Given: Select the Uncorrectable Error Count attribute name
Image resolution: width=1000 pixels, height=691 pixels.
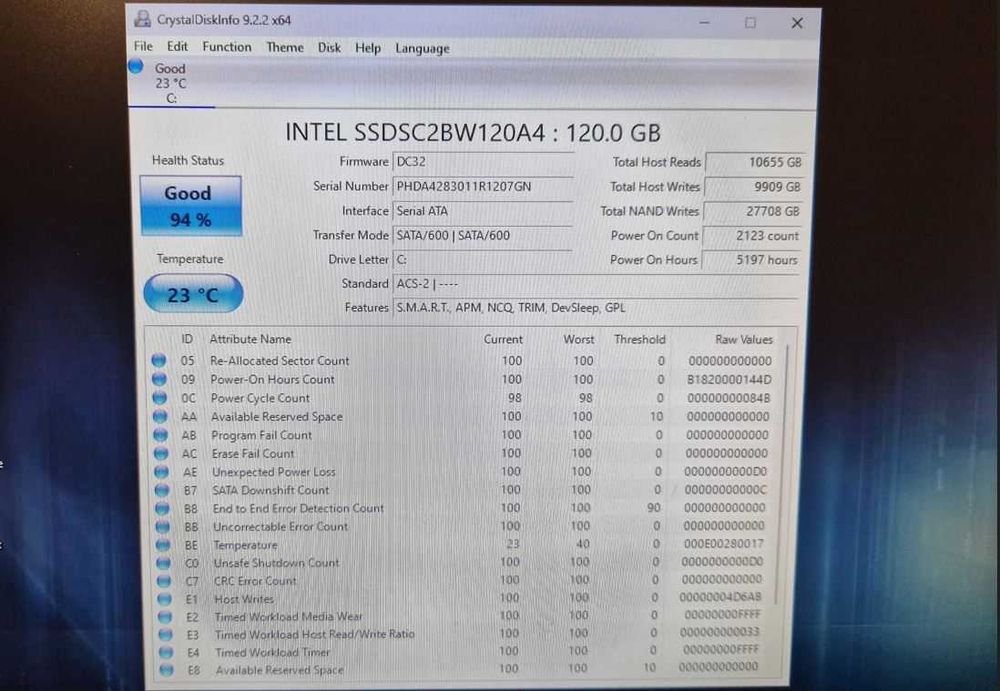Looking at the screenshot, I should 281,527.
